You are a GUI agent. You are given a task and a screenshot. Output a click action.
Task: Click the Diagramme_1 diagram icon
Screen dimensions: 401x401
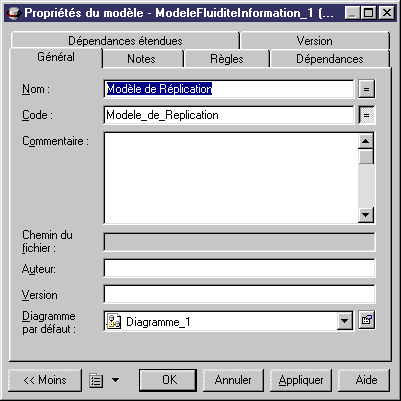(x=114, y=322)
